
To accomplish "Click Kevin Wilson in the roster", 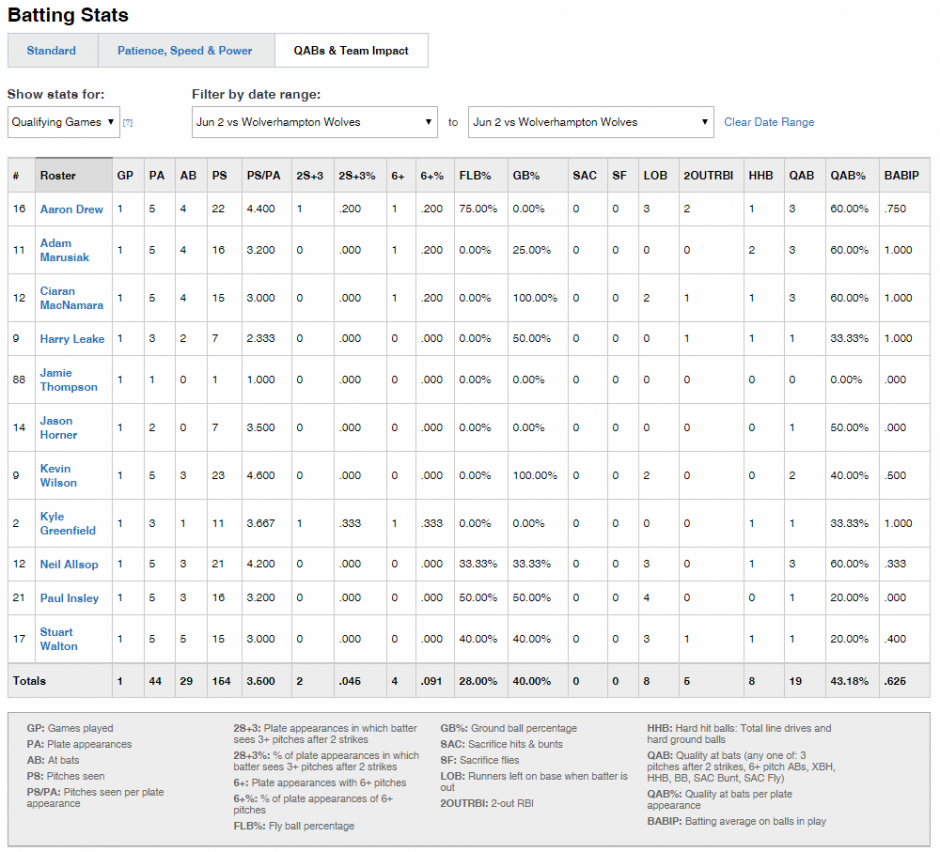I will (x=58, y=475).
